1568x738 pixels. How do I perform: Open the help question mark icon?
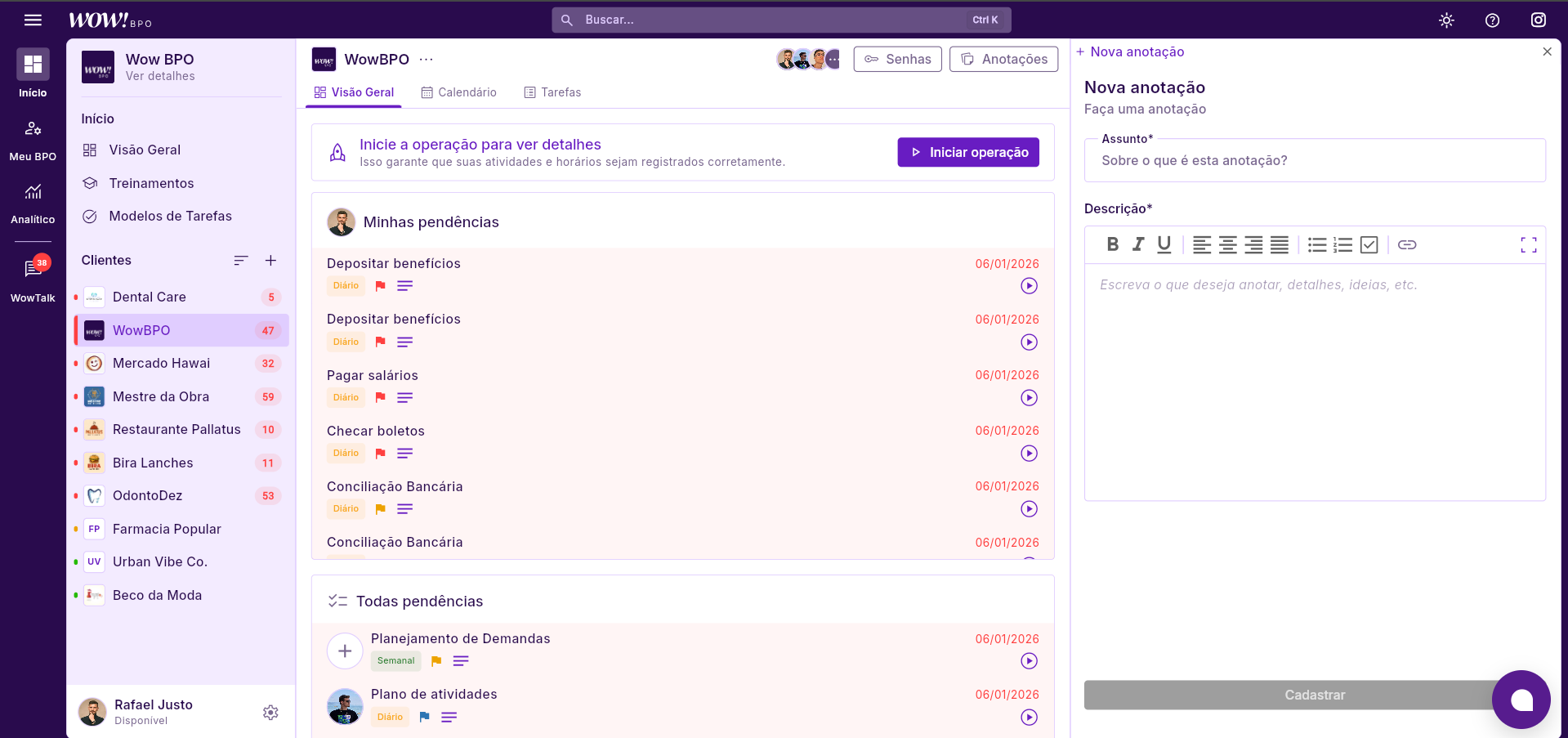(1492, 20)
